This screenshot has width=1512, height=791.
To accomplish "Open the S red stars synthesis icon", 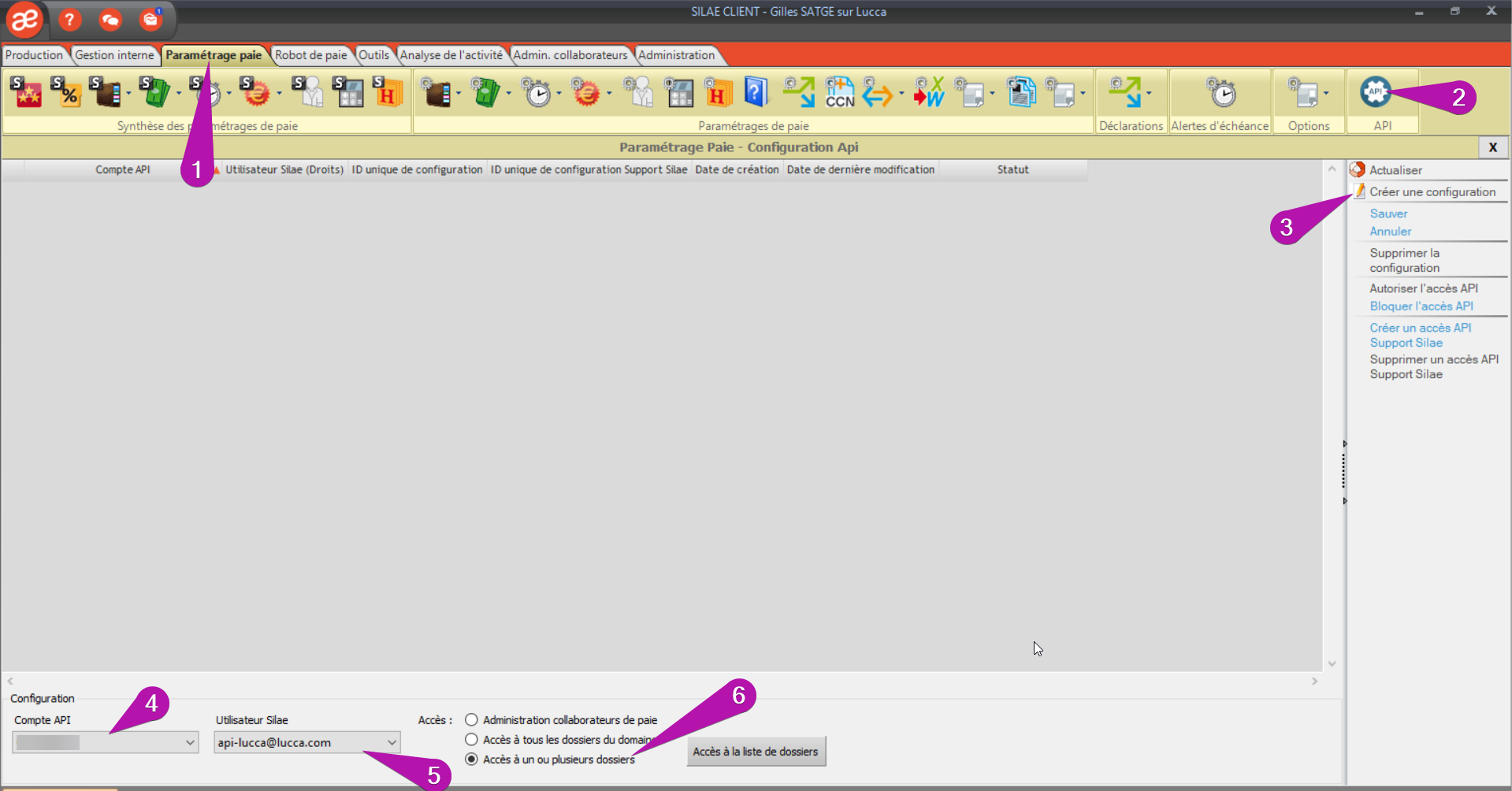I will pyautogui.click(x=28, y=93).
